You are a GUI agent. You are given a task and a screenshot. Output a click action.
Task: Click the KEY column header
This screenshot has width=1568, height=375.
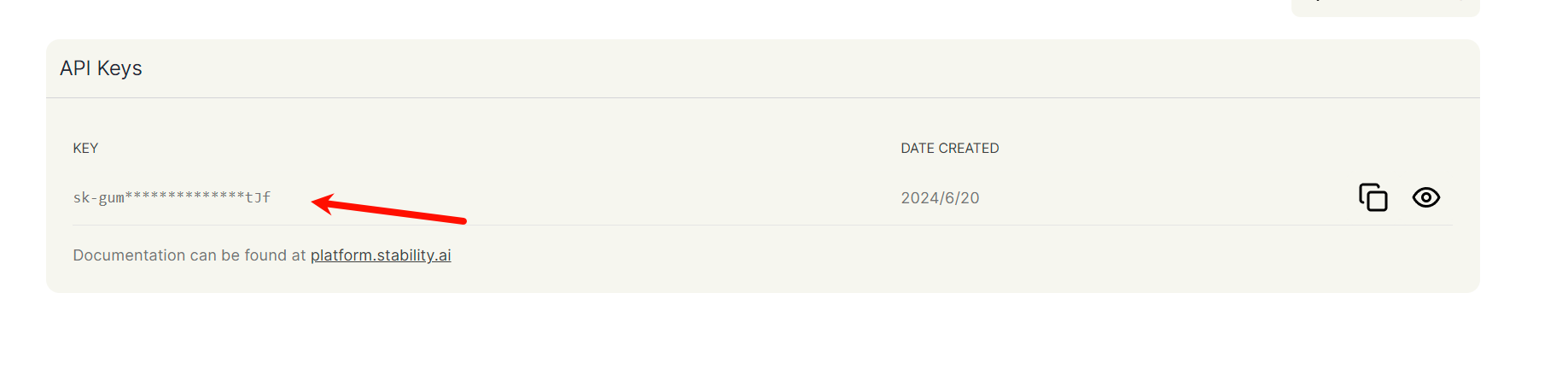(x=85, y=149)
